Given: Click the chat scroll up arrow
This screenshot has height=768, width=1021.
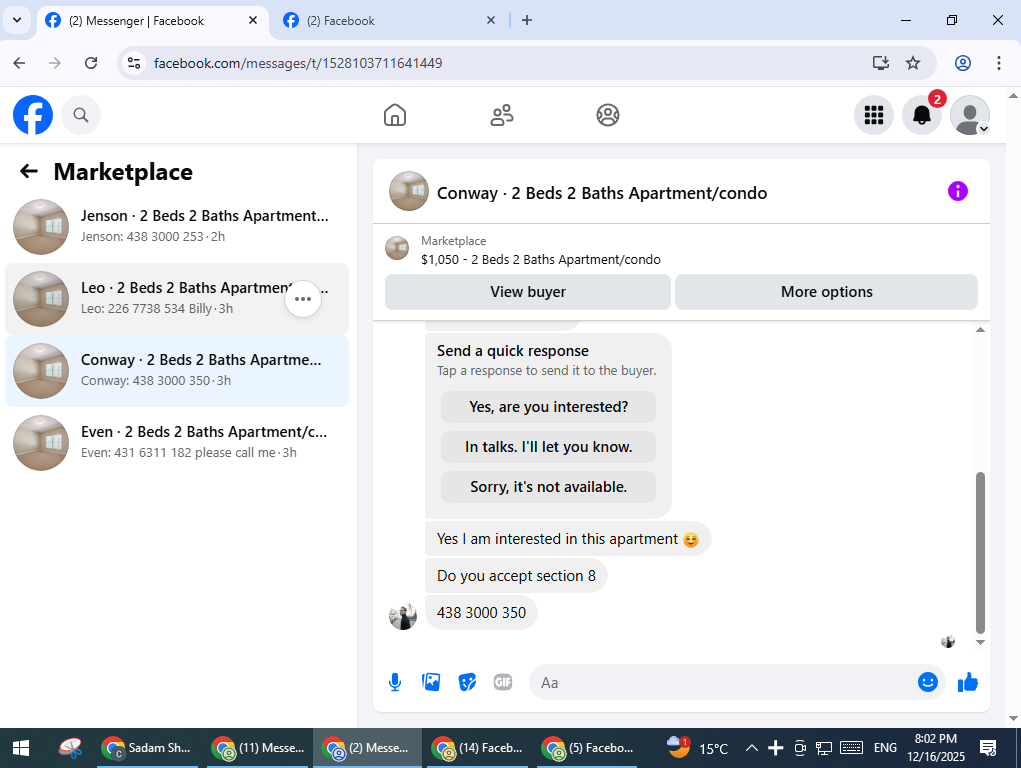Looking at the screenshot, I should 980,330.
